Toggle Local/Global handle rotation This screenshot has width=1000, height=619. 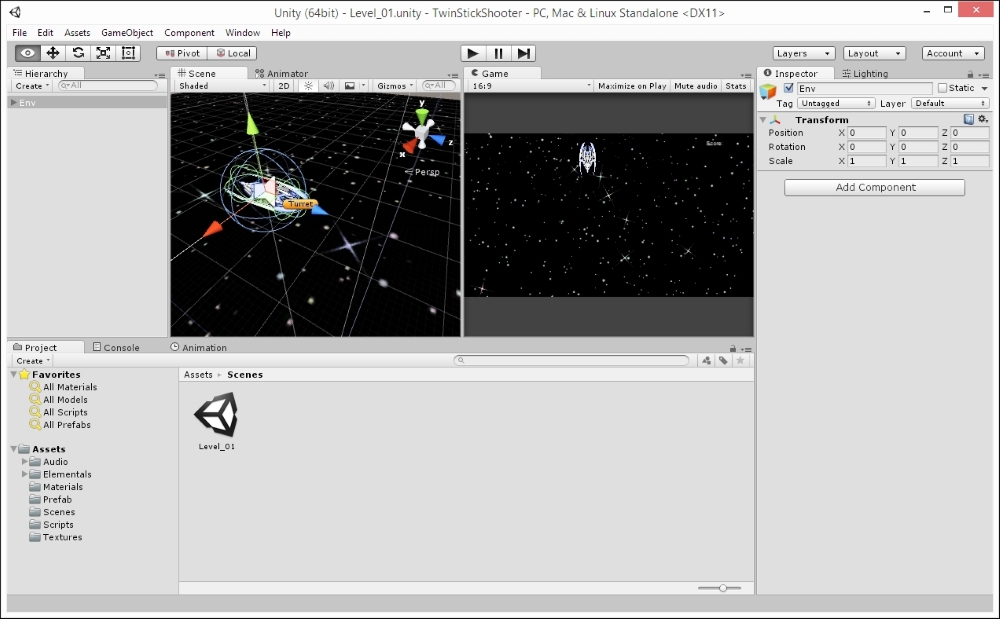232,54
